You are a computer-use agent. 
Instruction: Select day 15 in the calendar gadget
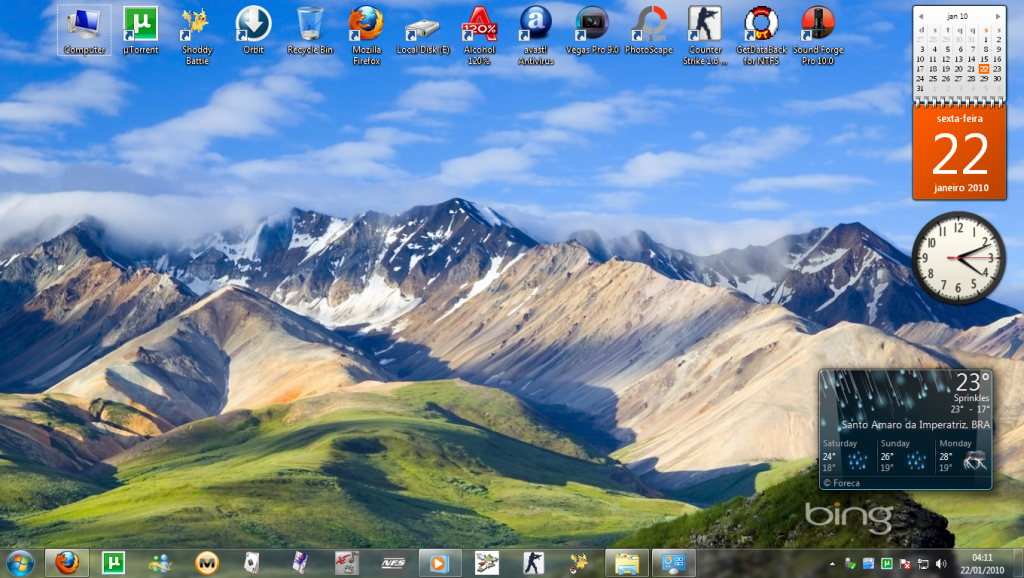click(983, 58)
